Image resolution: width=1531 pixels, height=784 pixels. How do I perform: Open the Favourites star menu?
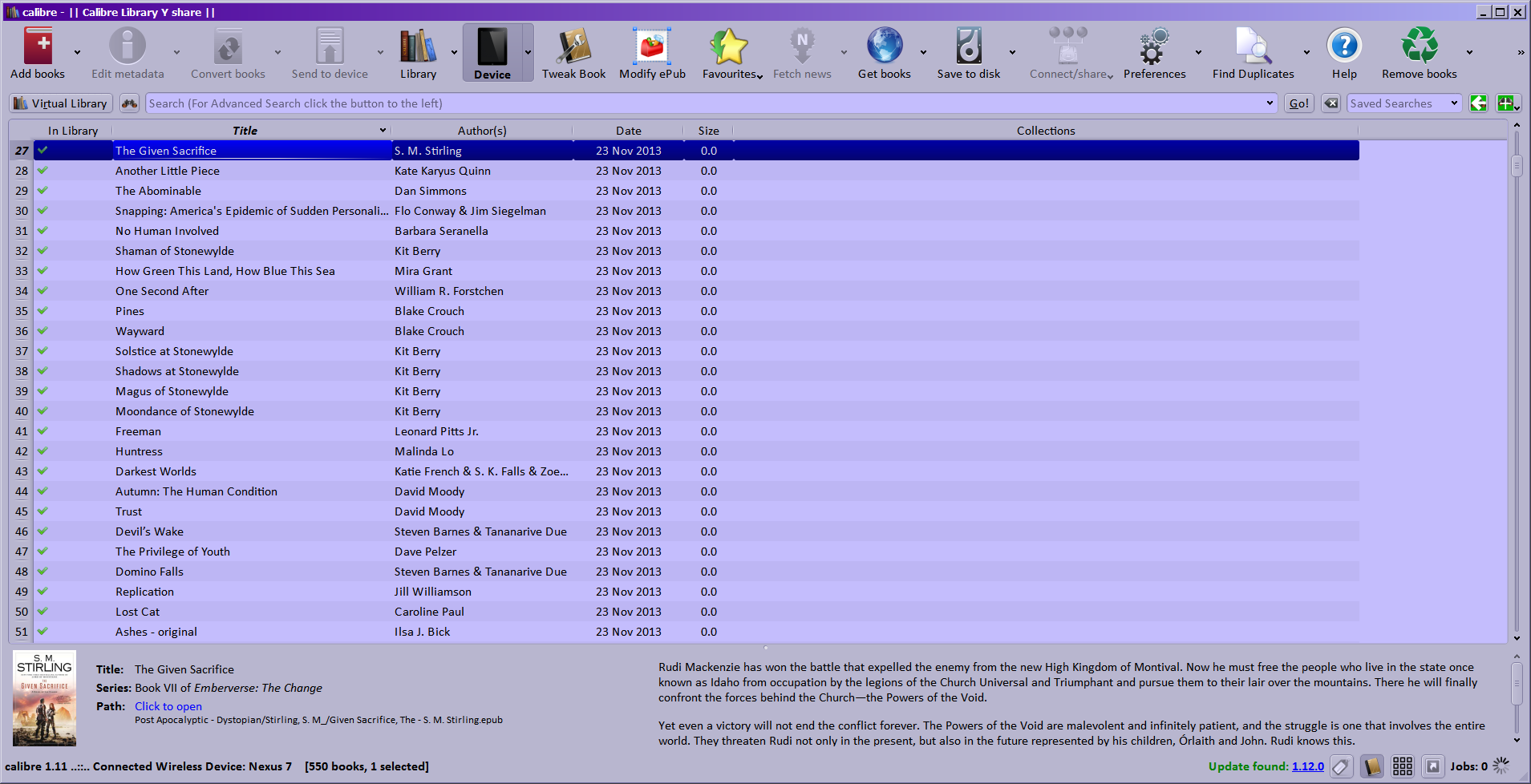coord(729,46)
